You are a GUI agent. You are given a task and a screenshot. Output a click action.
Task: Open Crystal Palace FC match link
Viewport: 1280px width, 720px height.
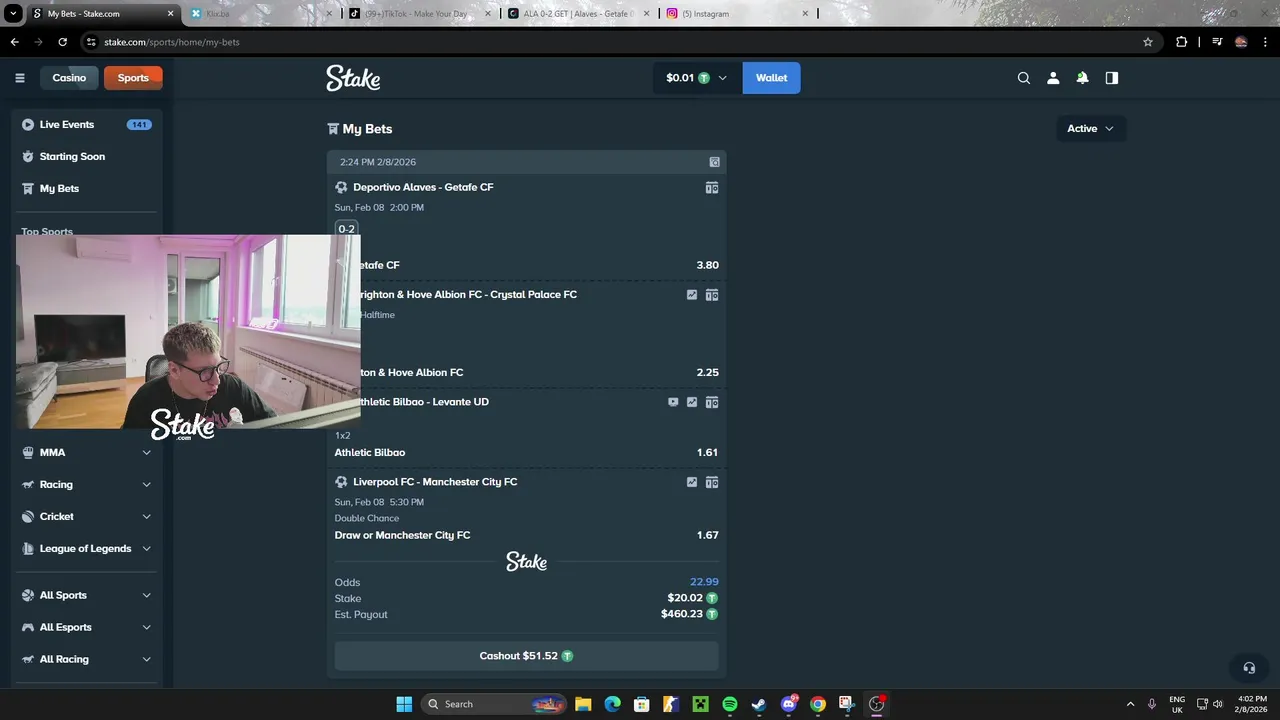click(x=466, y=295)
